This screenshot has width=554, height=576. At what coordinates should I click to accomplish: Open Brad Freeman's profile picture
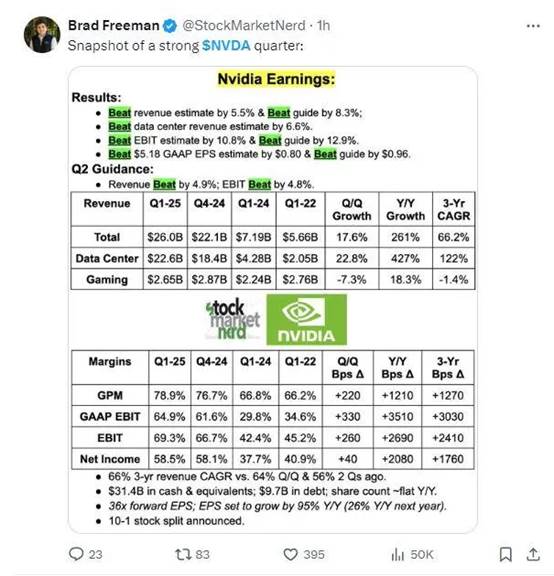(x=42, y=35)
